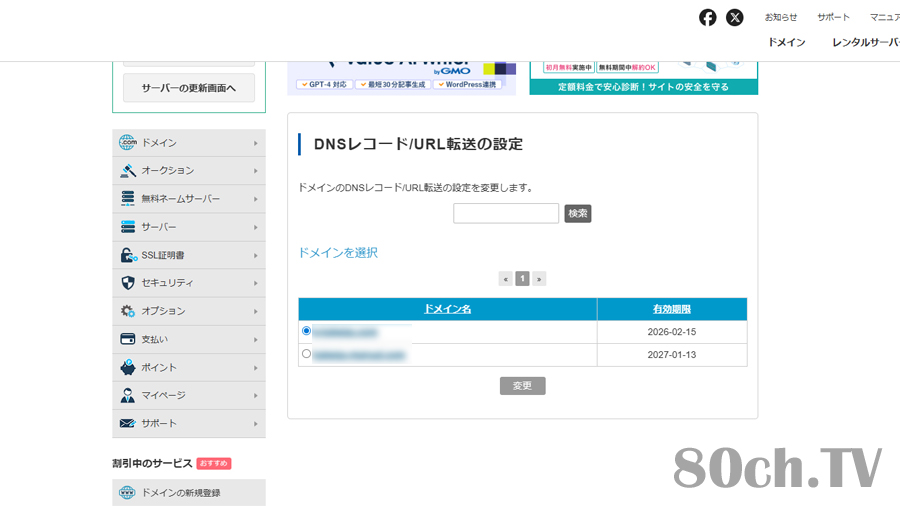Screen dimensions: 900x506
Task: Click the セキュリティ shield icon
Action: coord(127,283)
